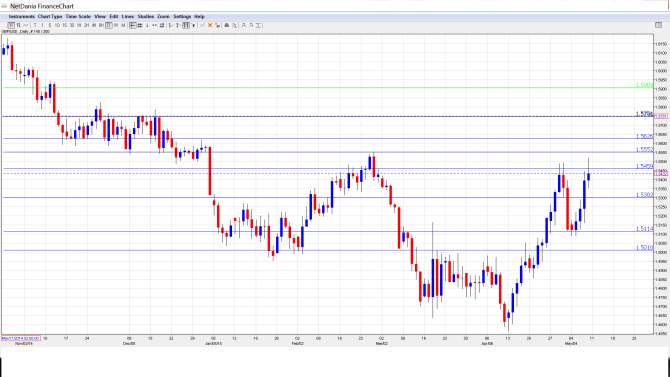Click the 1.5302 horizontal line label

point(644,195)
